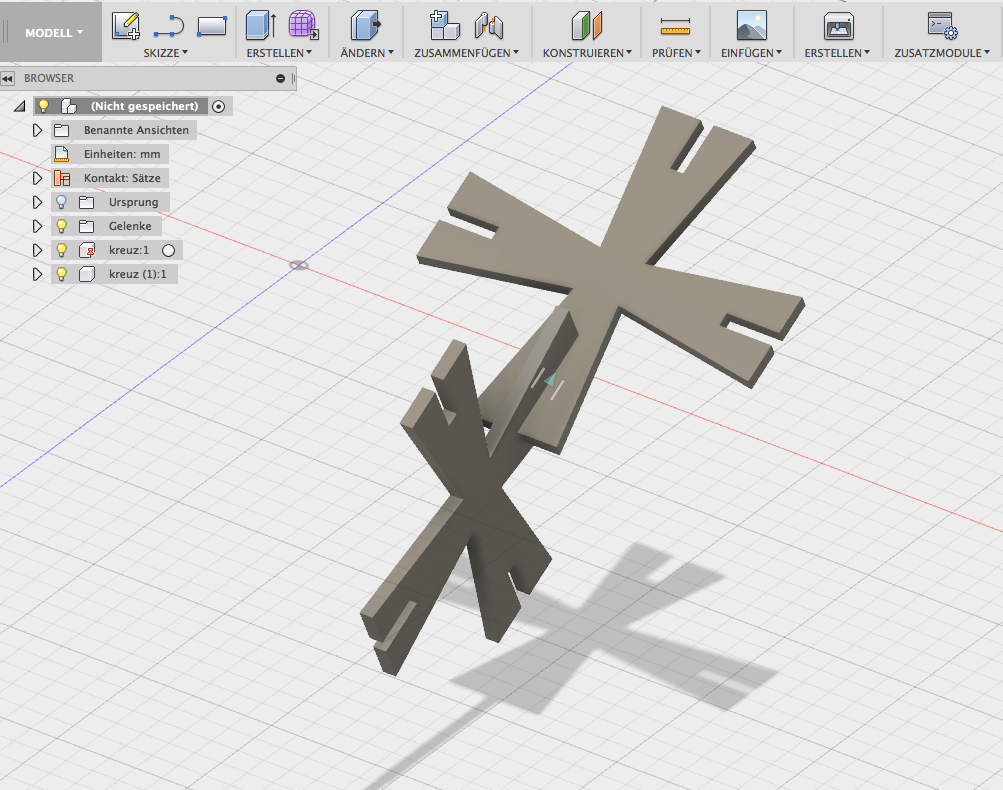This screenshot has height=790, width=1003.
Task: Click the kreuz (1):1 component icon
Action: (87, 274)
